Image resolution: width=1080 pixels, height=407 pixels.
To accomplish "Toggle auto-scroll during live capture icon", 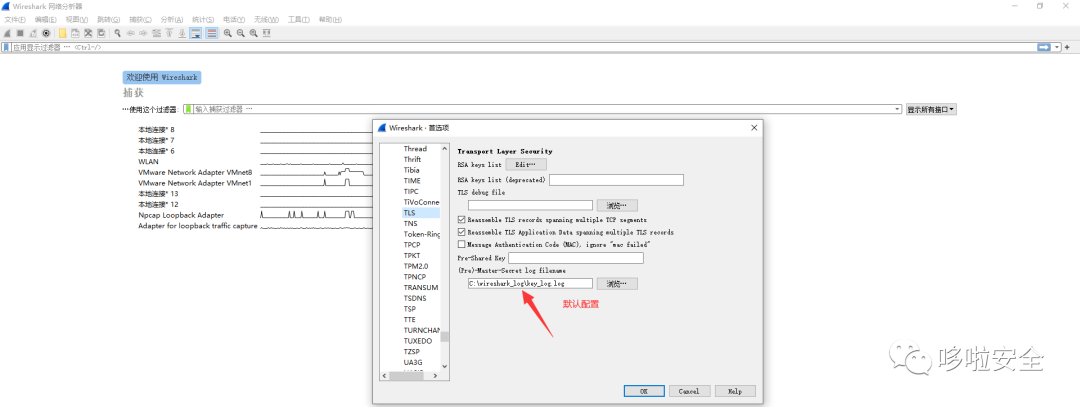I will (196, 33).
